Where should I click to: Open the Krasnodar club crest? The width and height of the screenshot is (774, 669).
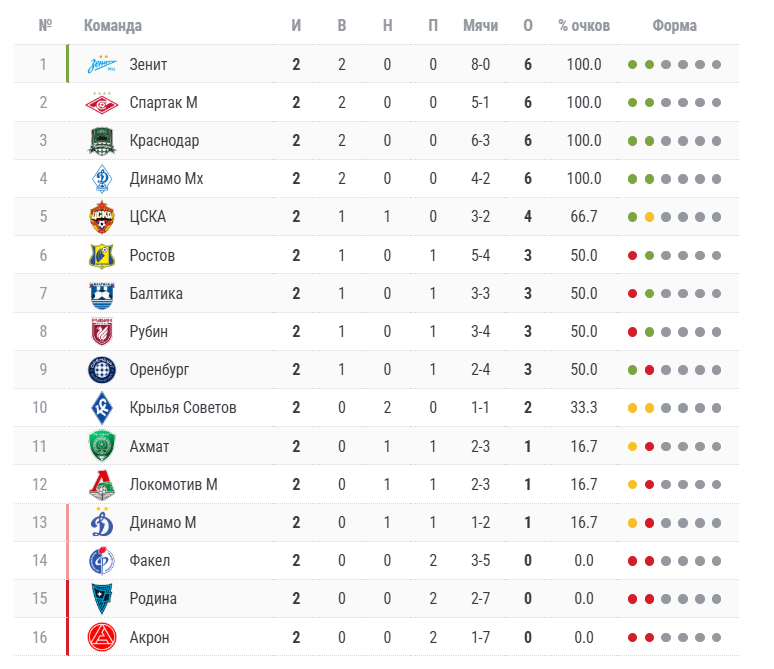(x=102, y=141)
